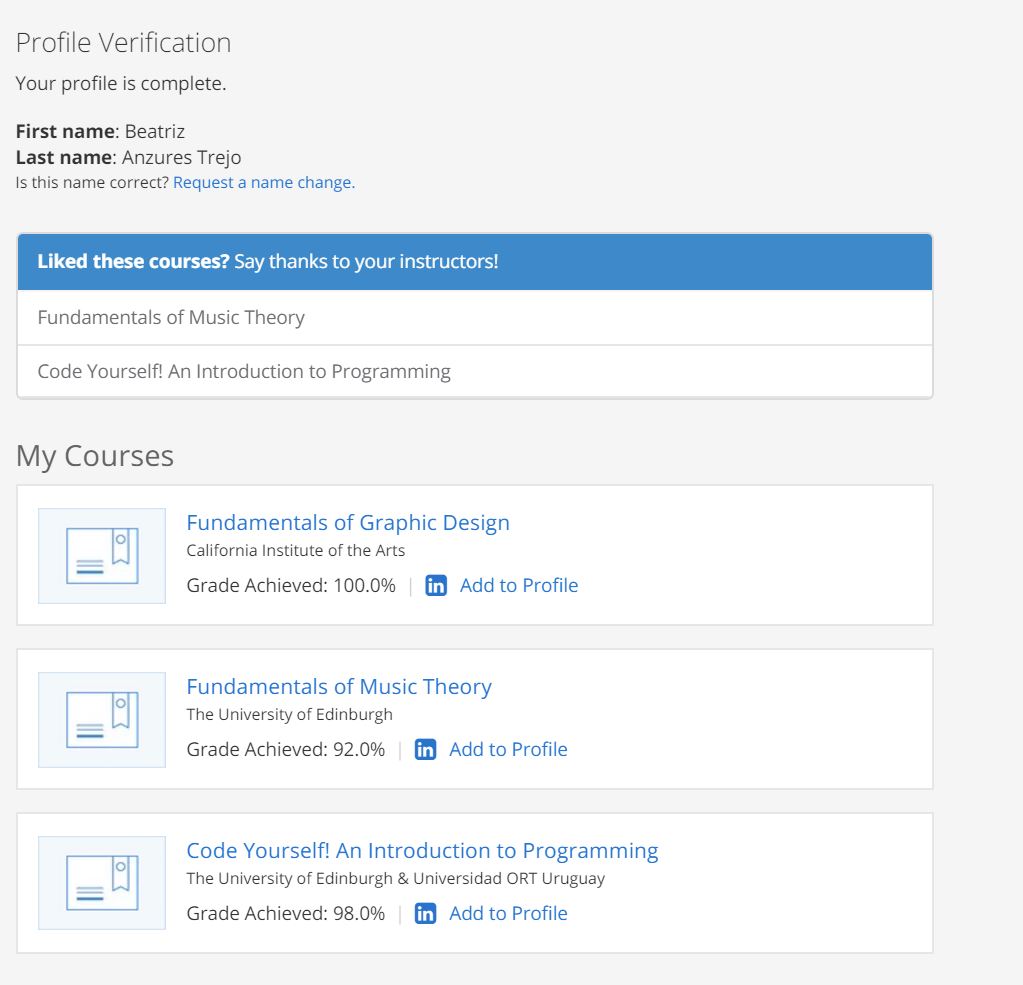
Task: Click Your profile is complete text
Action: click(121, 84)
